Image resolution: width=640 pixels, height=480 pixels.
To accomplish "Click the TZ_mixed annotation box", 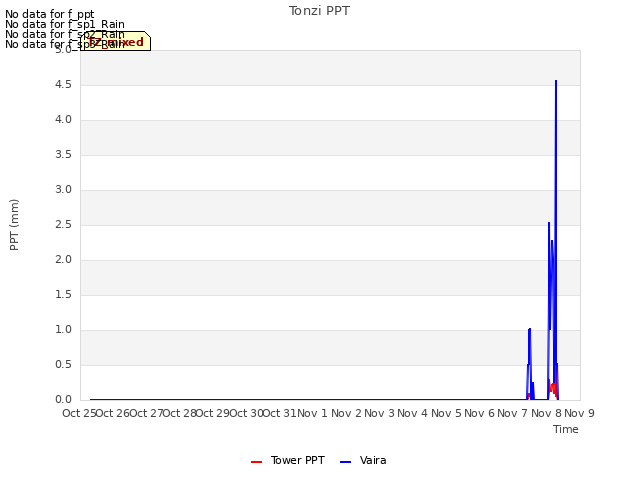I will coord(116,41).
